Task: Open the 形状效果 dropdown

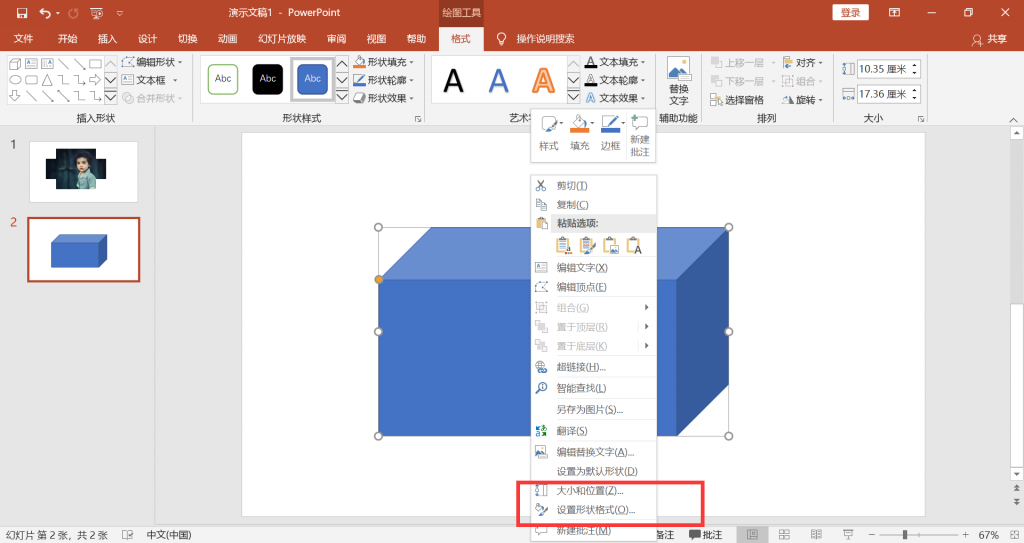Action: pyautogui.click(x=384, y=98)
